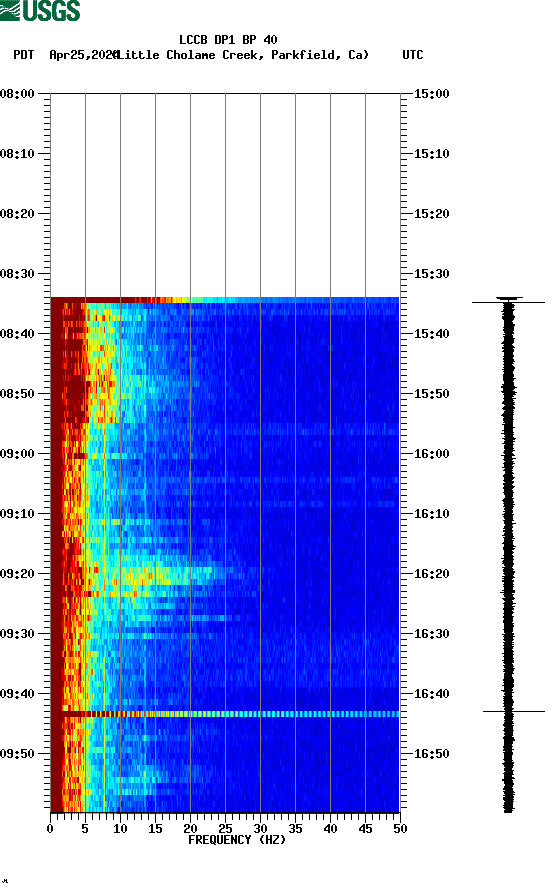
Task: Click the waveform start marker line near 15:34
Action: point(508,302)
